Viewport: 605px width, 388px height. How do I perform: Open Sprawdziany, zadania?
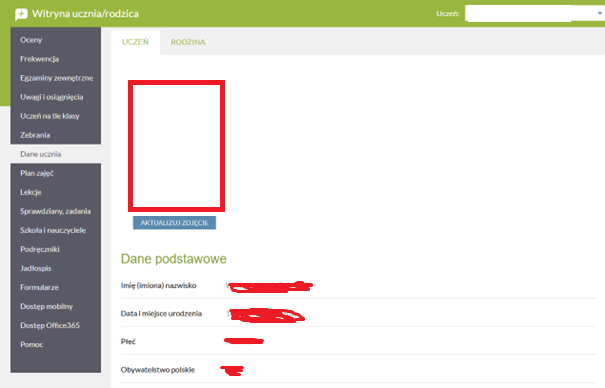(56, 211)
